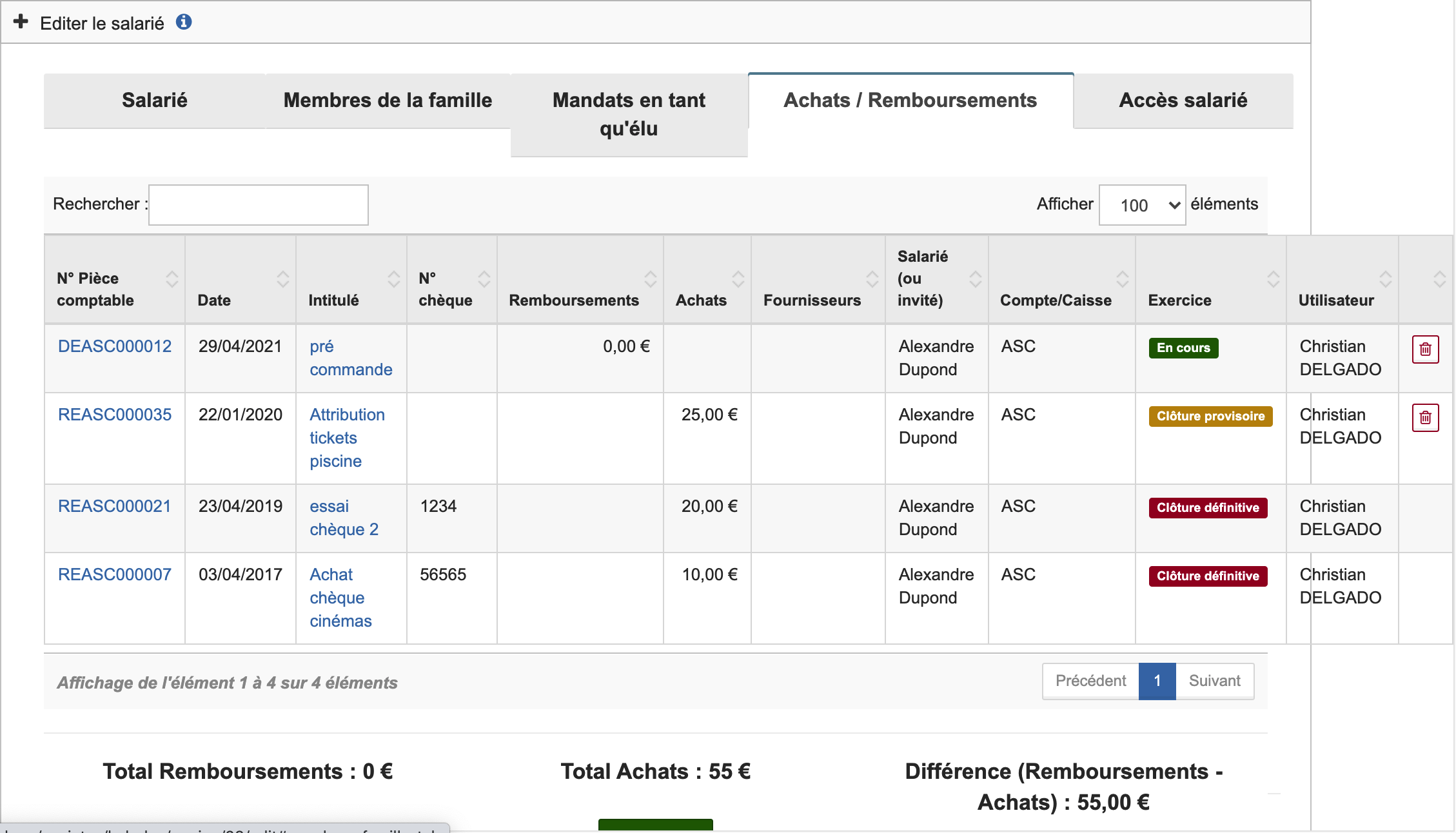Image resolution: width=1456 pixels, height=833 pixels.
Task: Click the info icon next to Editer le salarié
Action: click(184, 22)
